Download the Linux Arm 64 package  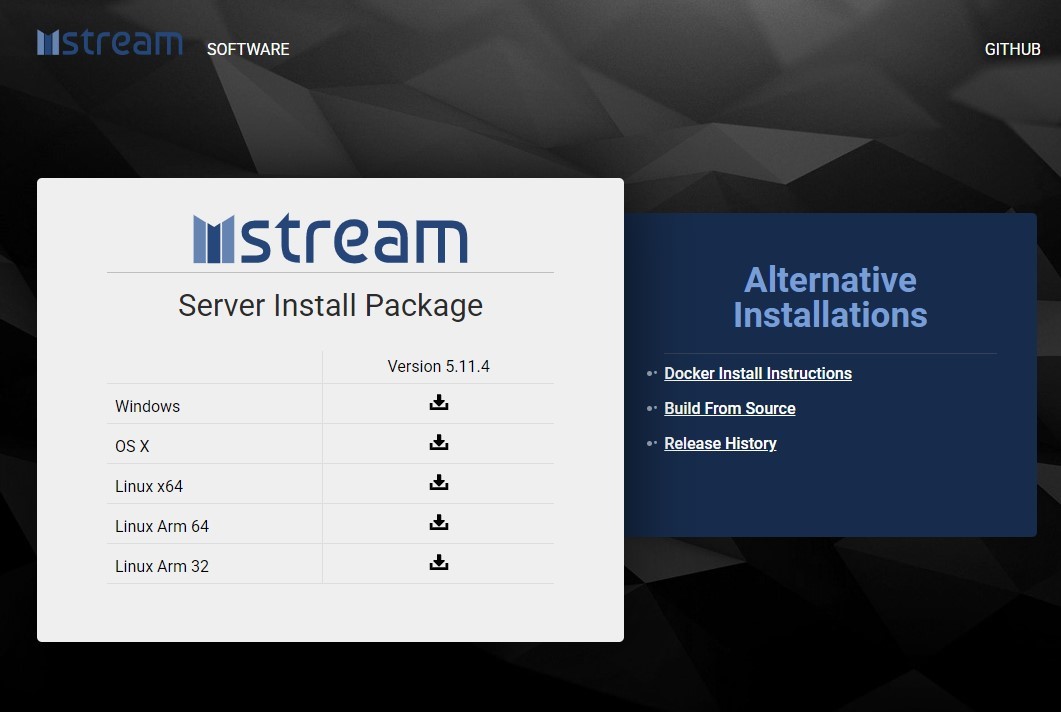pyautogui.click(x=438, y=522)
